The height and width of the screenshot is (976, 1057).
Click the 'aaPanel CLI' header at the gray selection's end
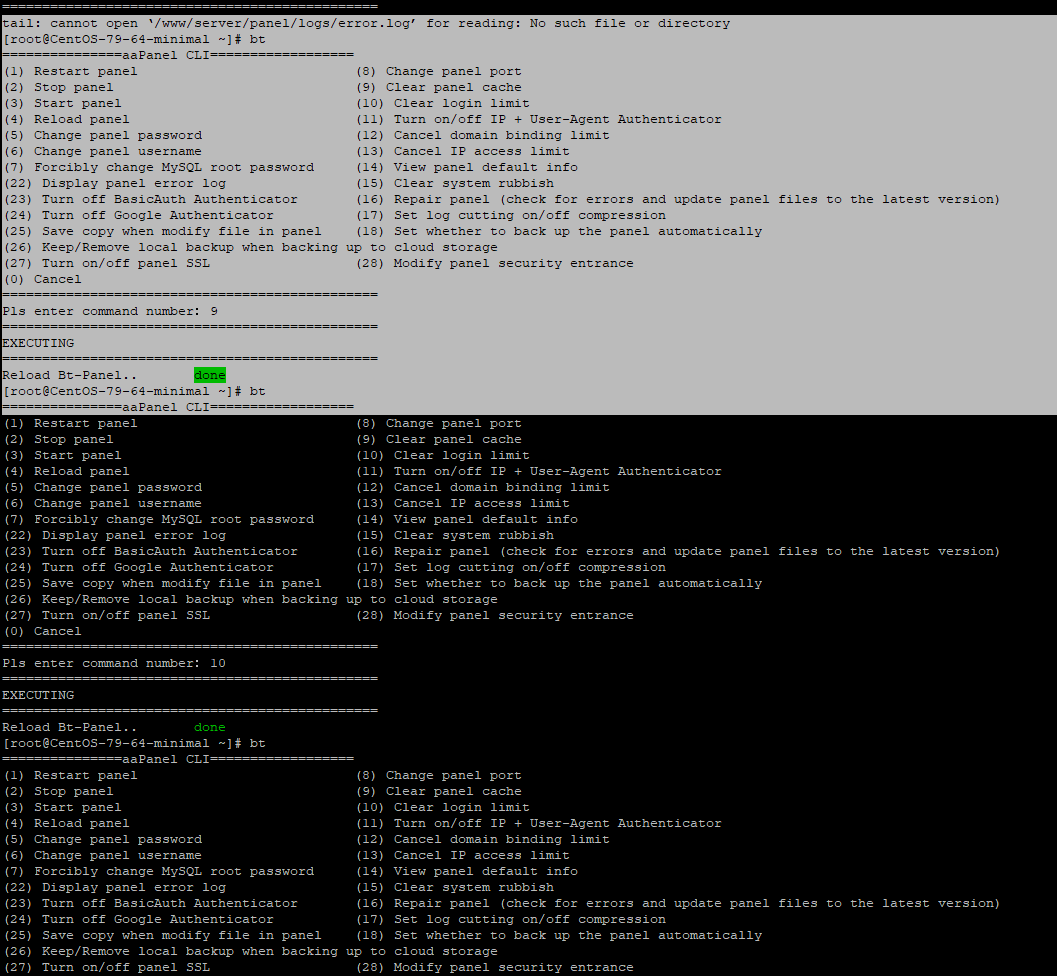coord(178,407)
